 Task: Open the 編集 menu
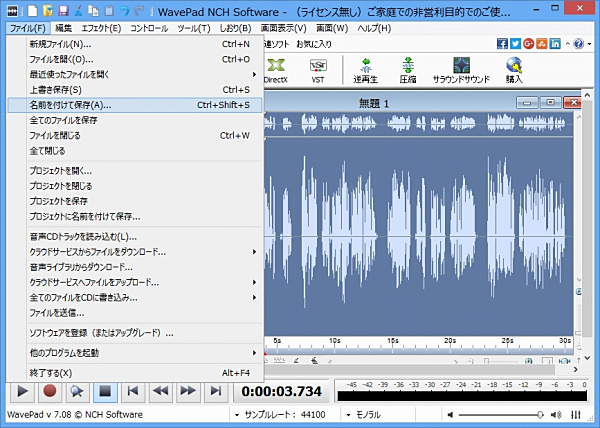pos(63,28)
